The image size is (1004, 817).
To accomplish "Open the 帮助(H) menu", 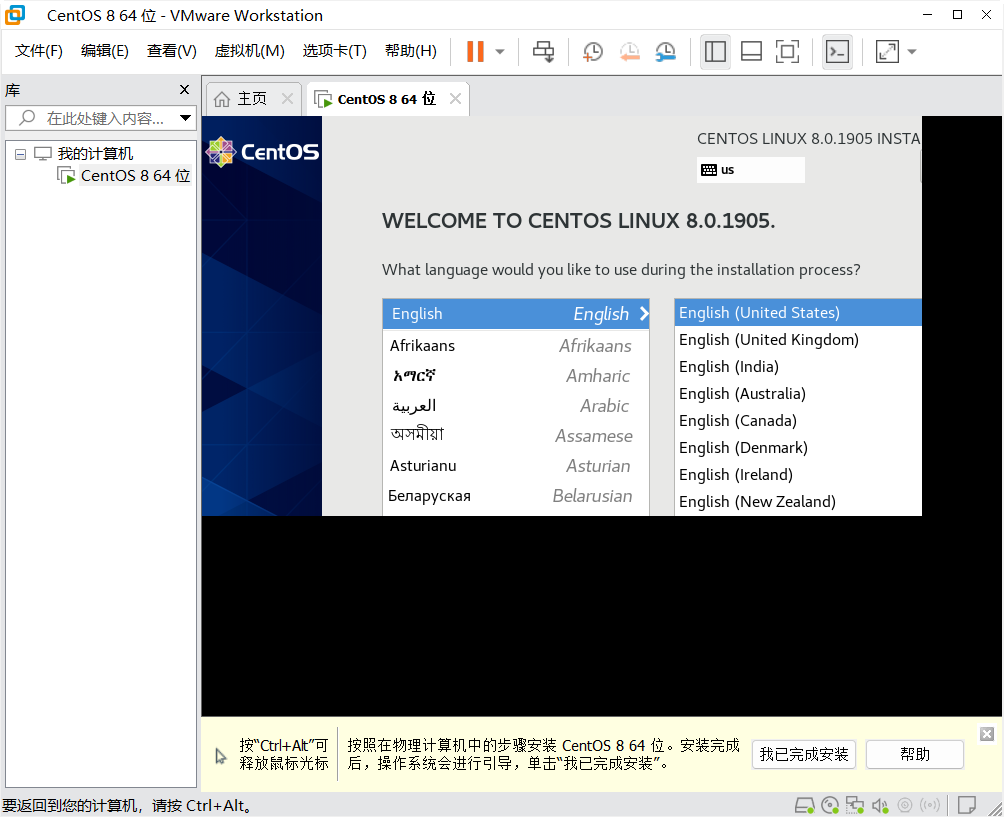I will point(410,51).
